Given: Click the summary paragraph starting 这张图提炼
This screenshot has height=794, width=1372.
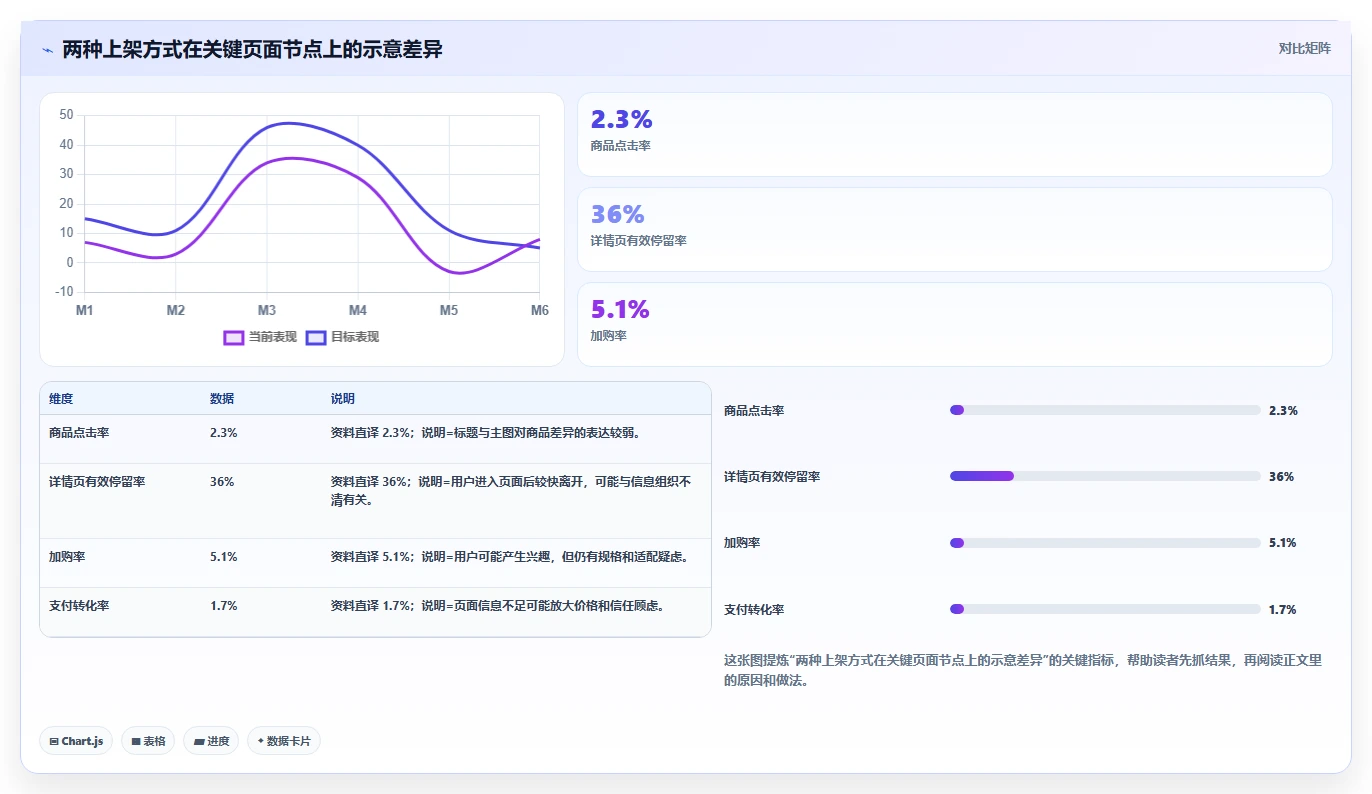Looking at the screenshot, I should 1023,670.
